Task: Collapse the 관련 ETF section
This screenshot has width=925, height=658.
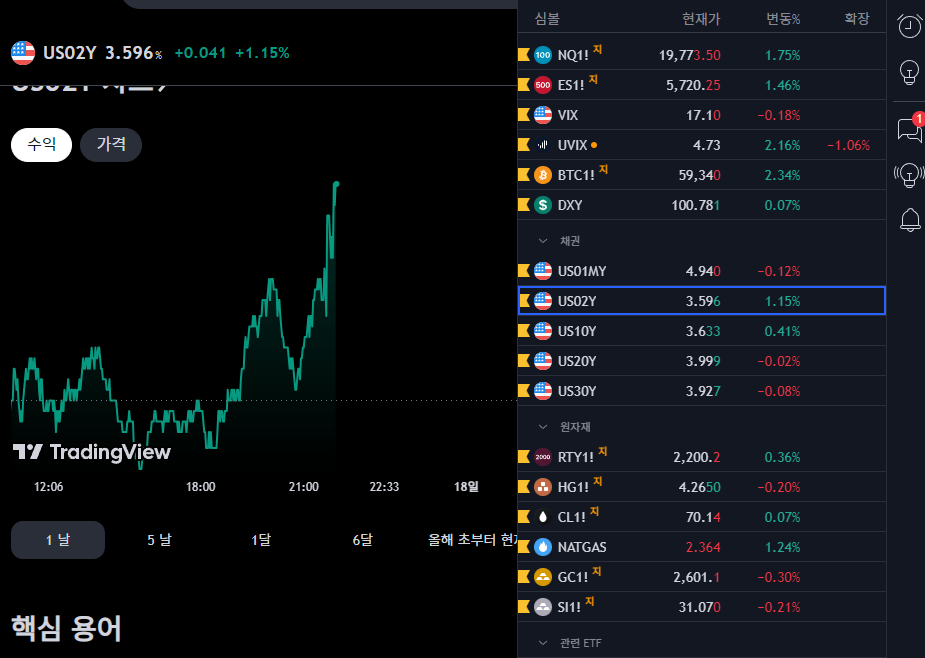Action: click(x=544, y=642)
